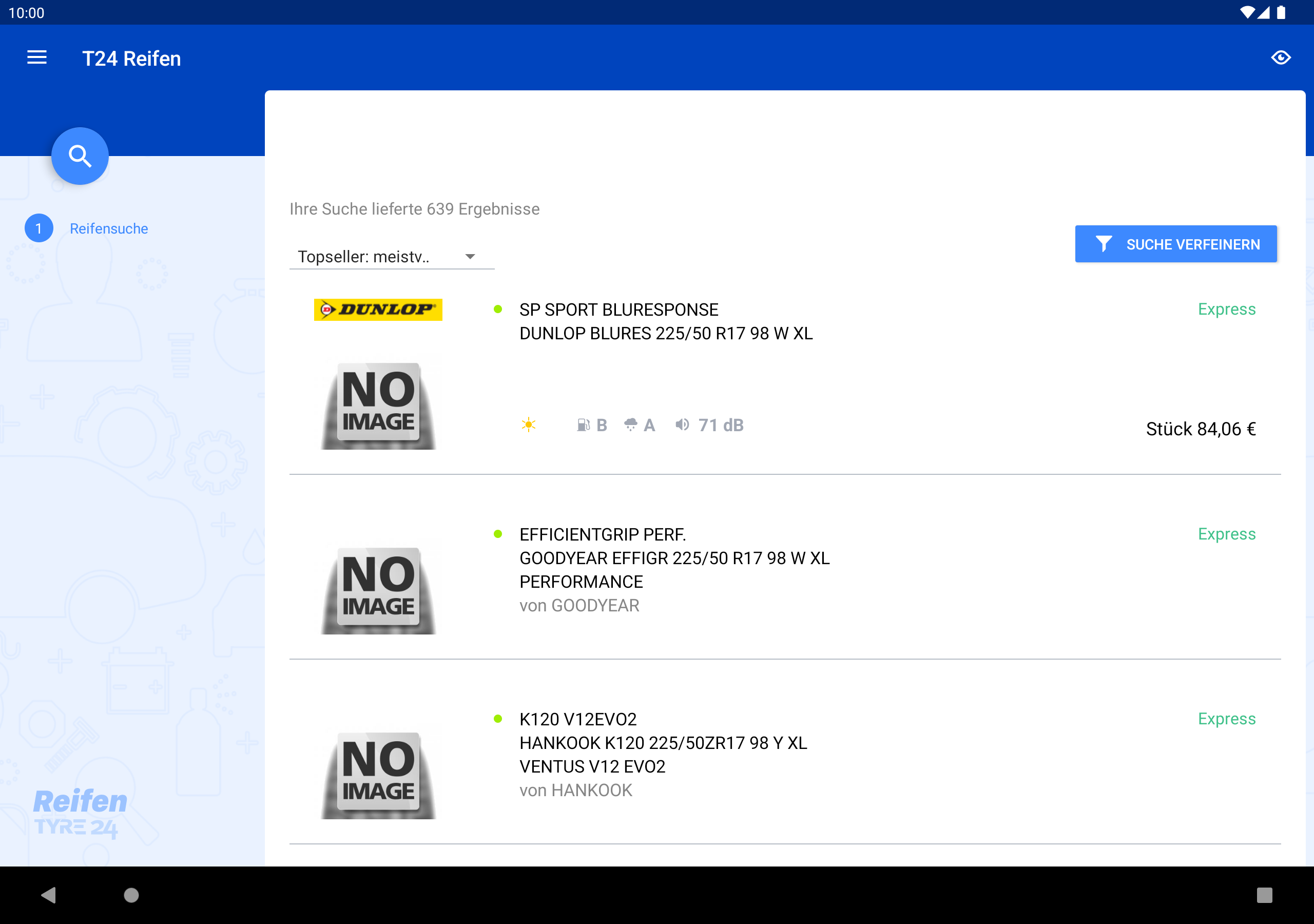1314x924 pixels.
Task: Tap the Android recent apps square
Action: click(x=1264, y=895)
